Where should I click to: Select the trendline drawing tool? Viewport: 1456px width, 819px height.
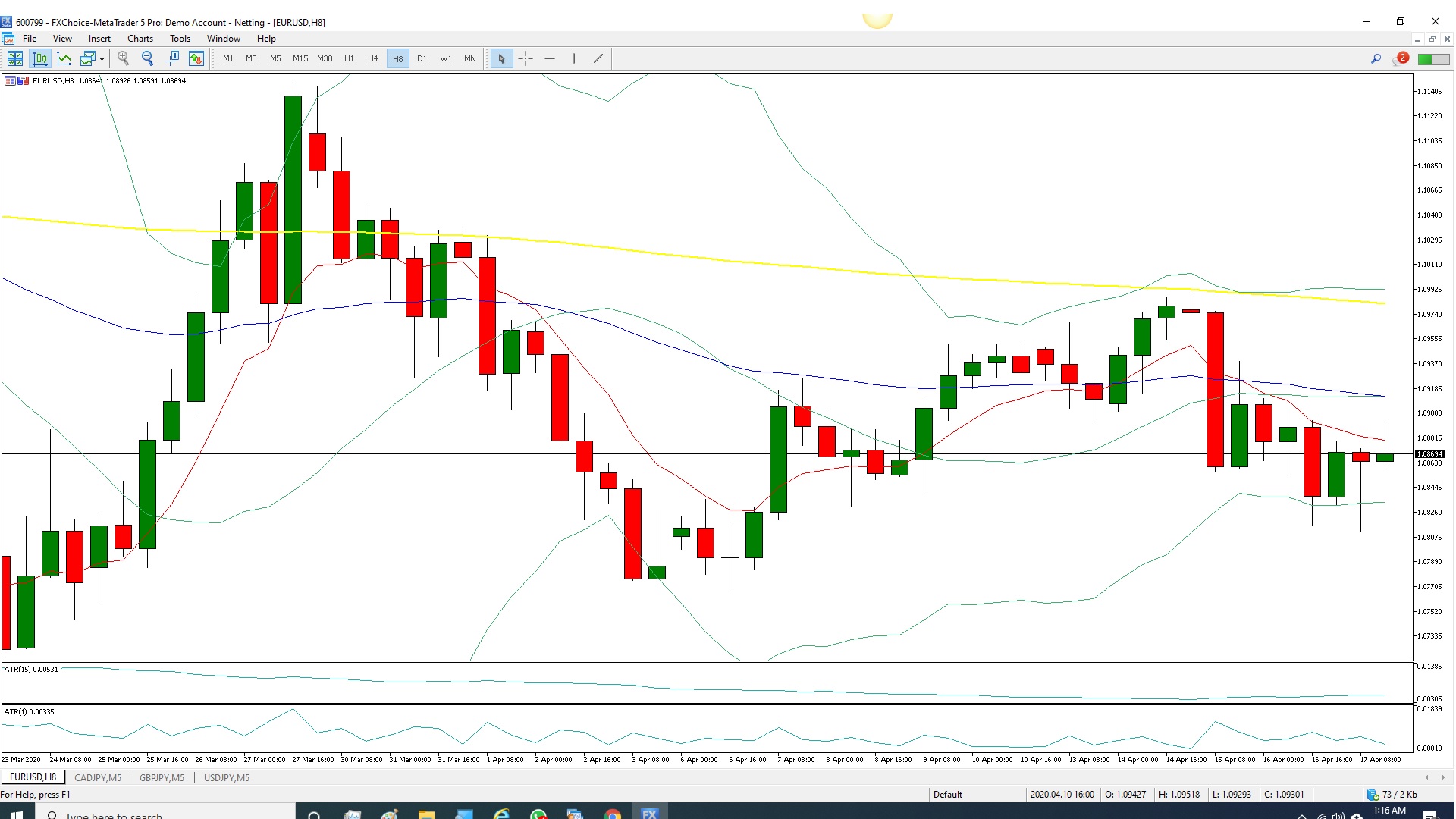tap(598, 58)
